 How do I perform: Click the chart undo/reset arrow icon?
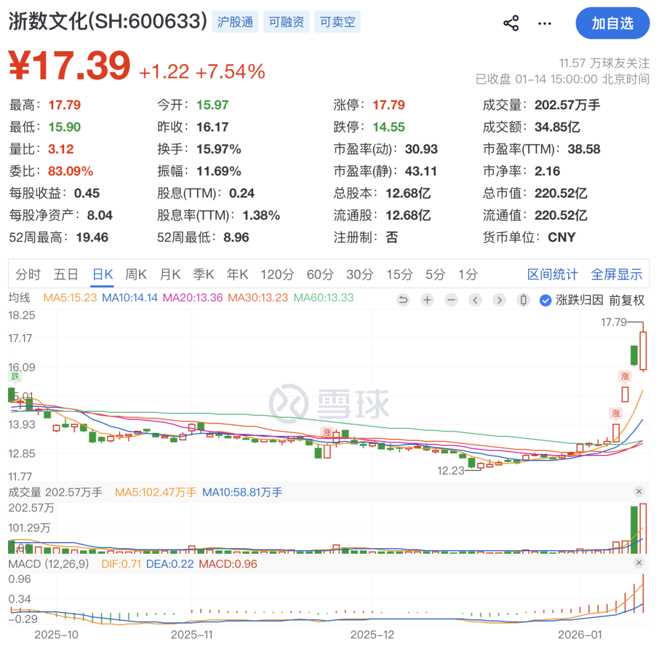point(403,300)
